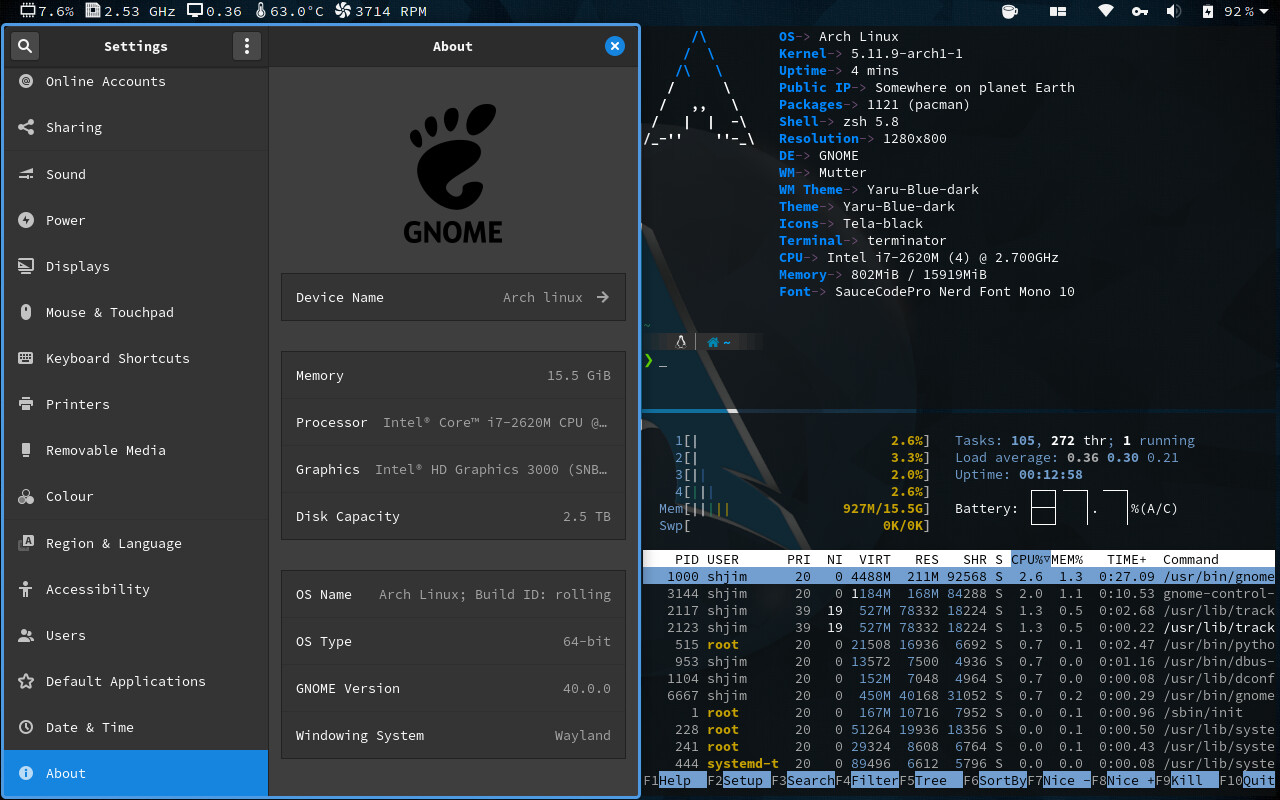1280x800 pixels.
Task: Click the Removable Media icon
Action: (x=26, y=450)
